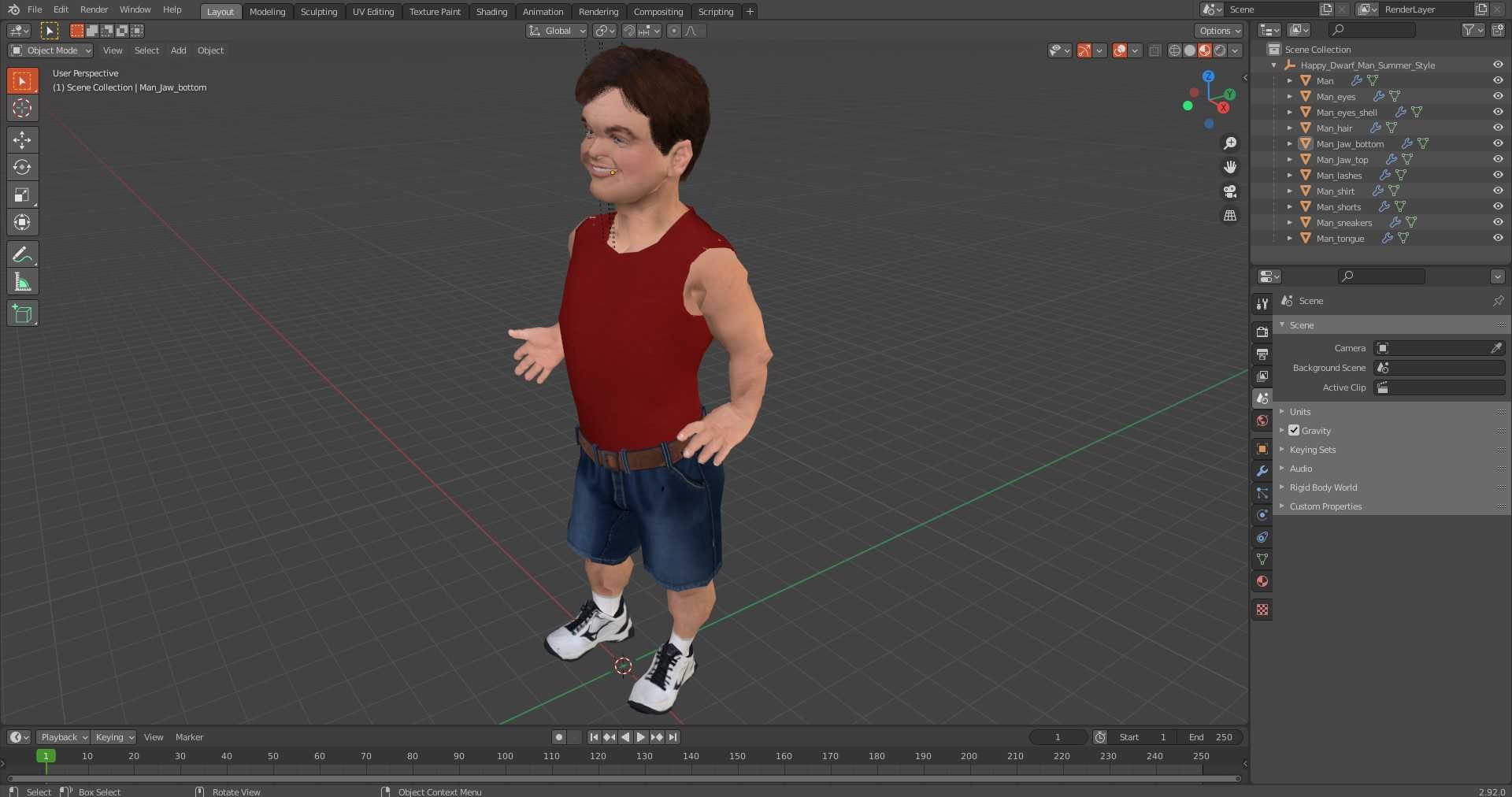Click the timeline horizontal scrollbar

pyautogui.click(x=624, y=779)
